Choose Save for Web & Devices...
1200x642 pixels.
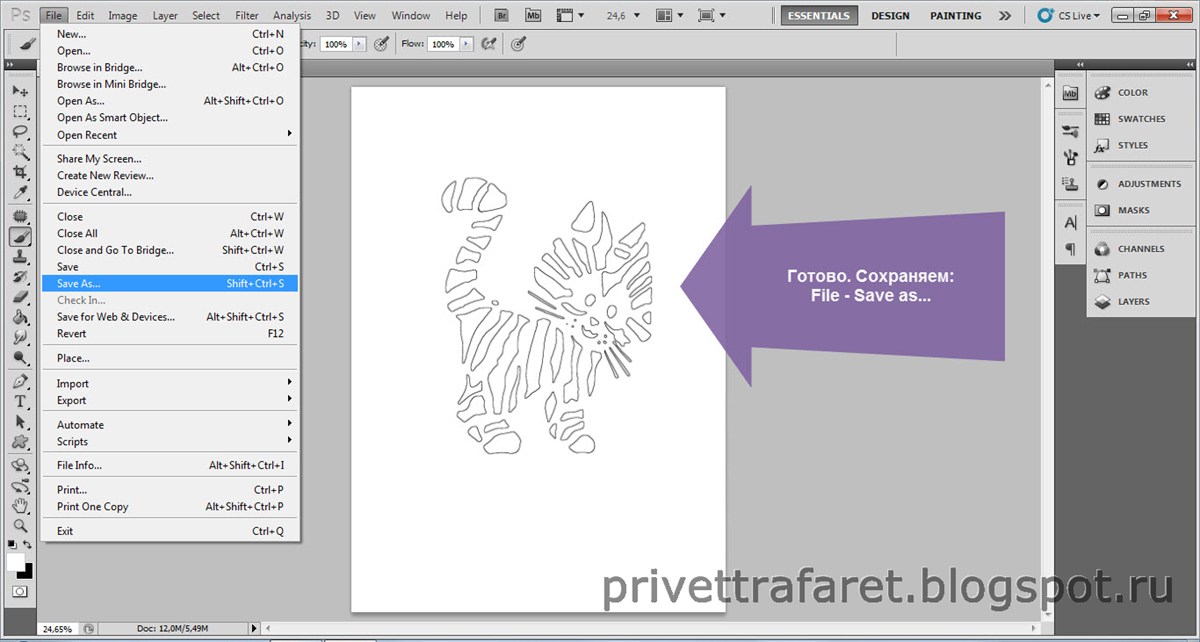170,317
